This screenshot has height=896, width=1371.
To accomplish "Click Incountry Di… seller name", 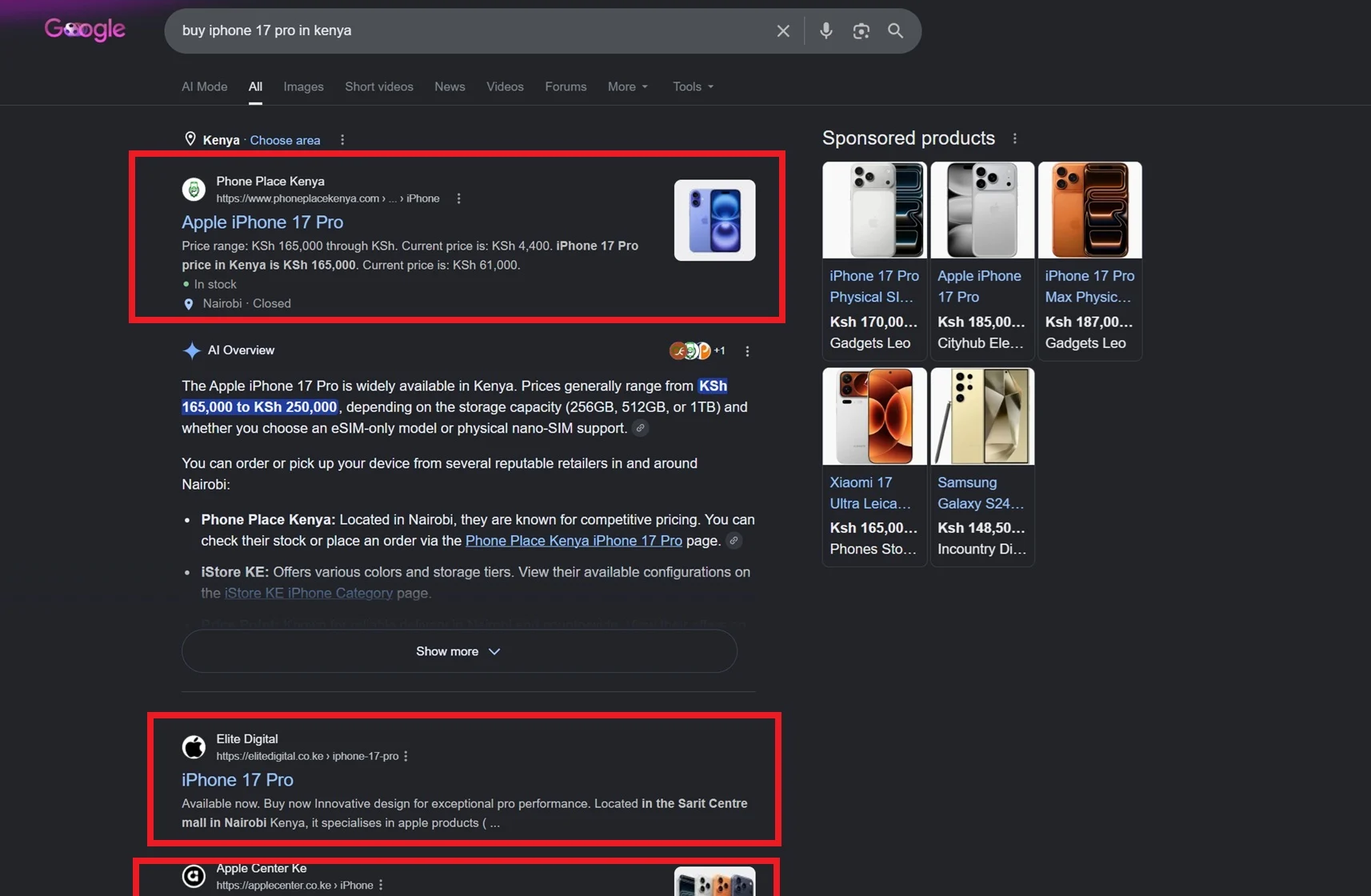I will [981, 550].
